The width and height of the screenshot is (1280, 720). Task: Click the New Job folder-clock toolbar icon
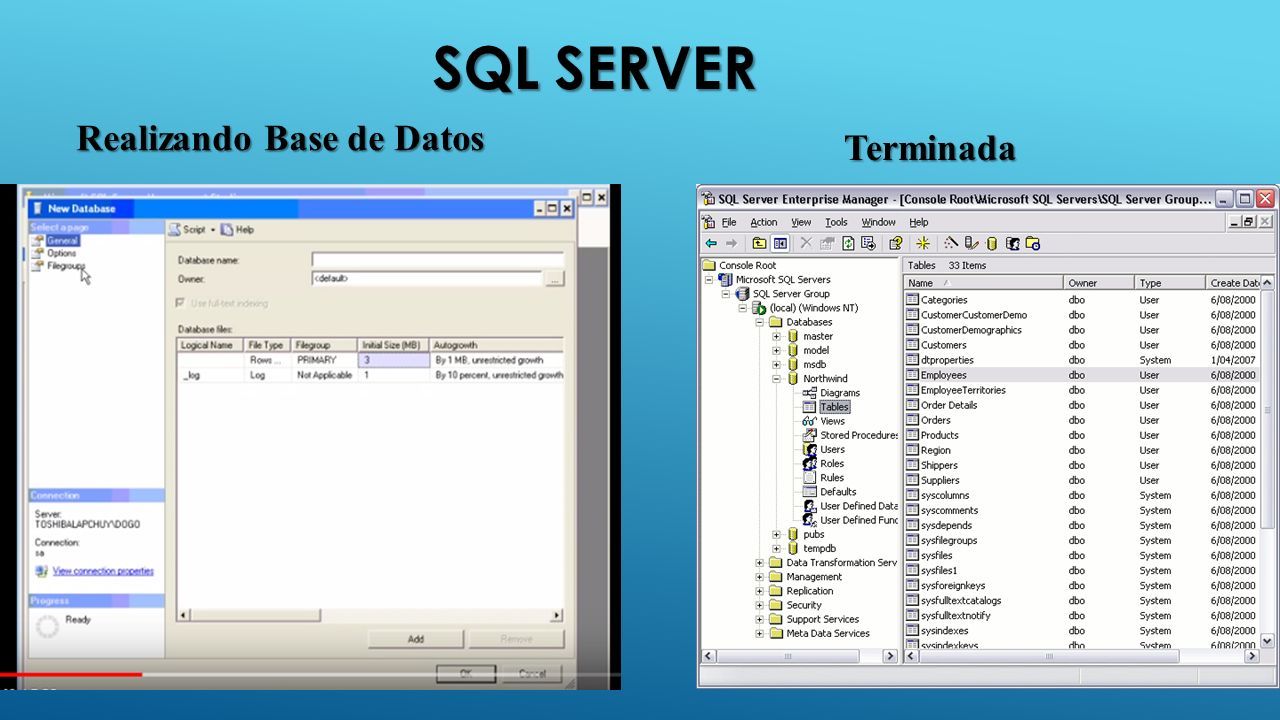[1033, 243]
